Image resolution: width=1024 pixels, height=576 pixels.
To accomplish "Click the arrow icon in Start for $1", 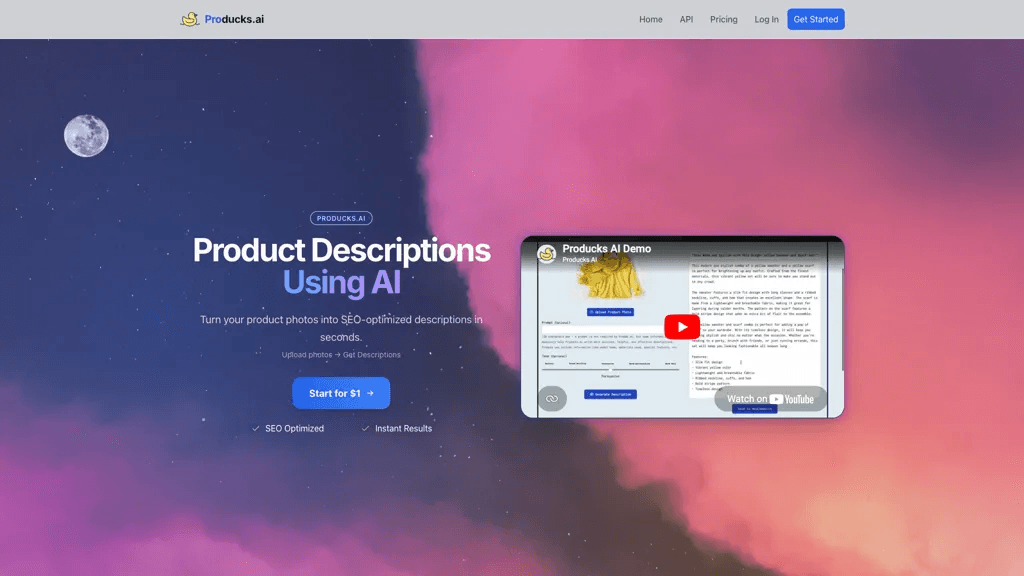I will (x=370, y=393).
